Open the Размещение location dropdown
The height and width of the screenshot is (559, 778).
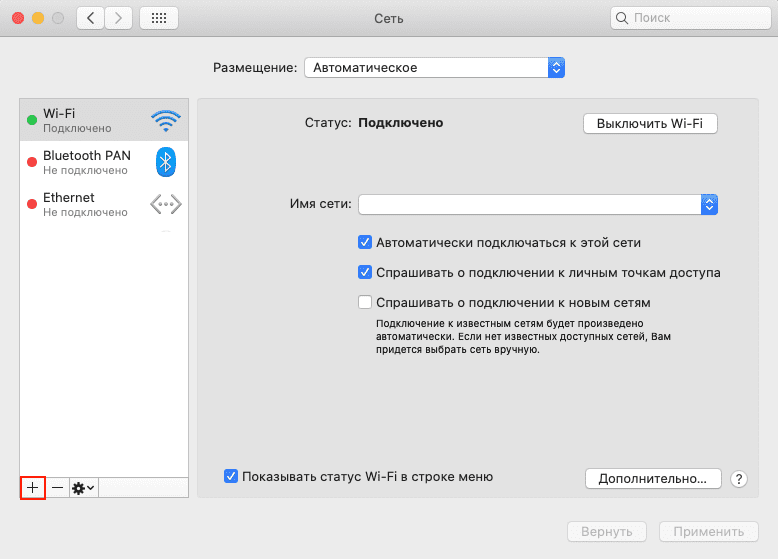(434, 68)
